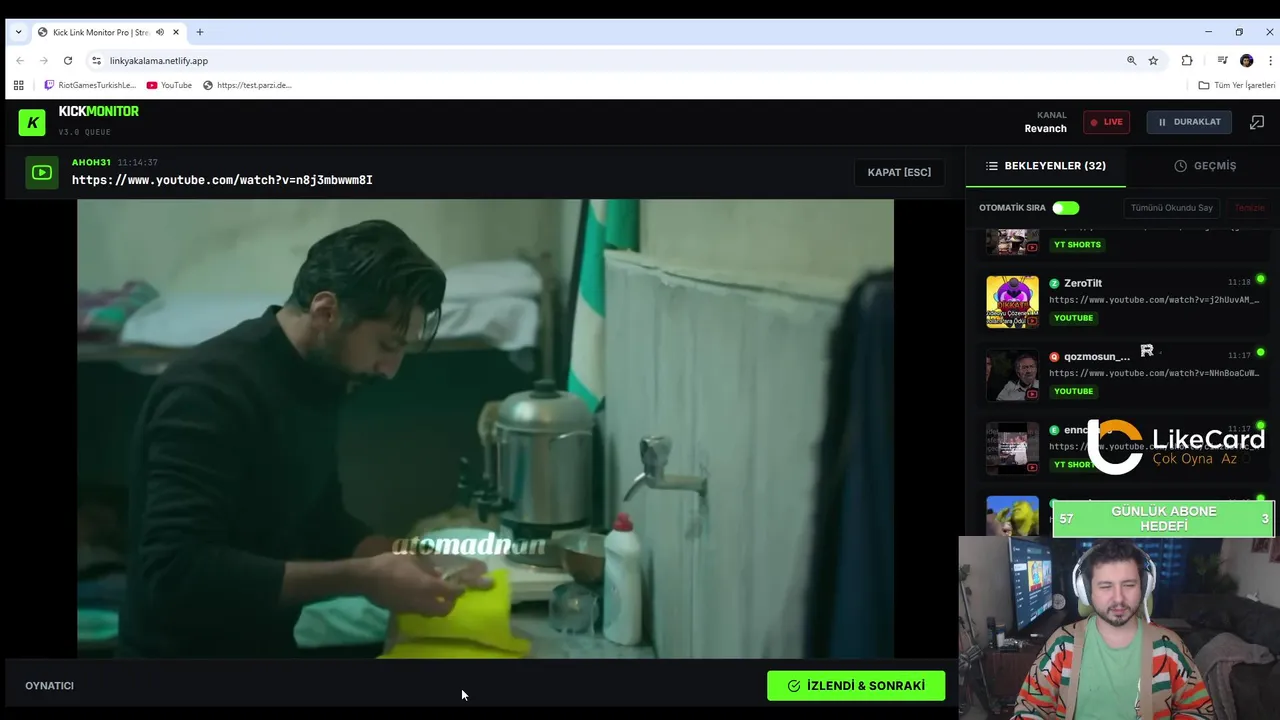
Task: Open the browser extensions puzzle icon
Action: point(1187,61)
